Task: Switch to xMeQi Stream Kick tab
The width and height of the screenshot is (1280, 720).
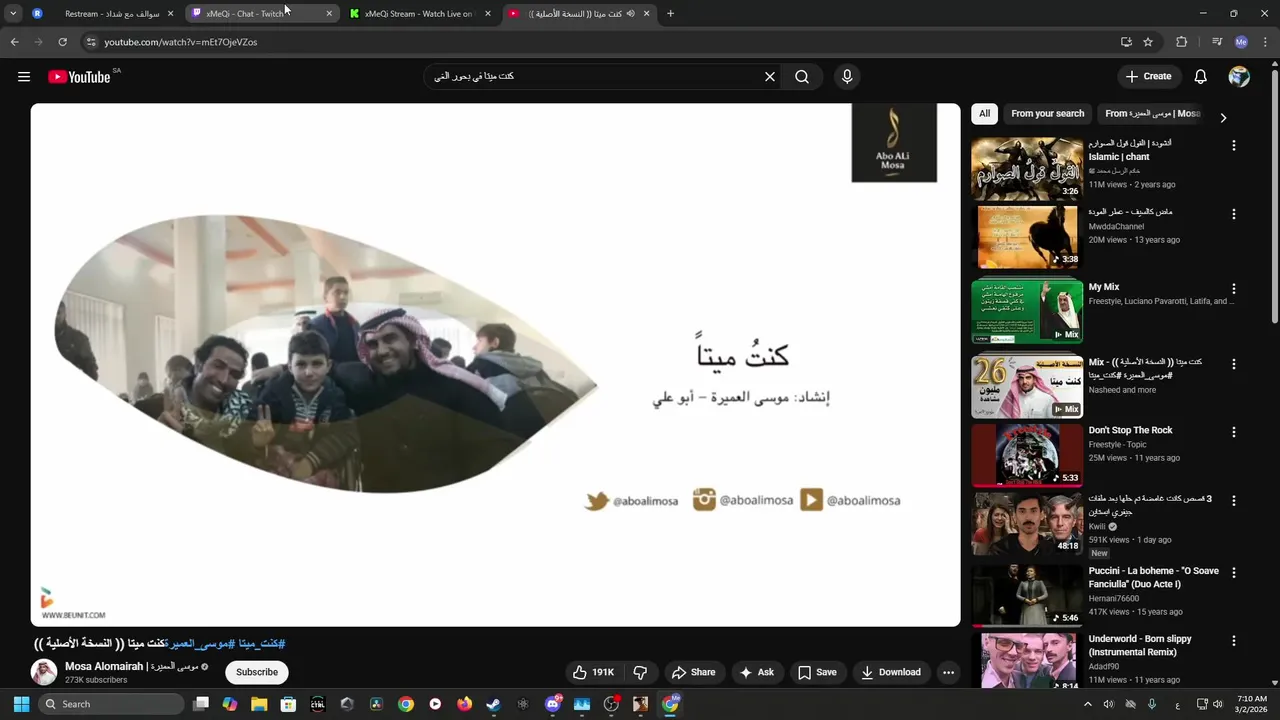Action: coord(421,13)
